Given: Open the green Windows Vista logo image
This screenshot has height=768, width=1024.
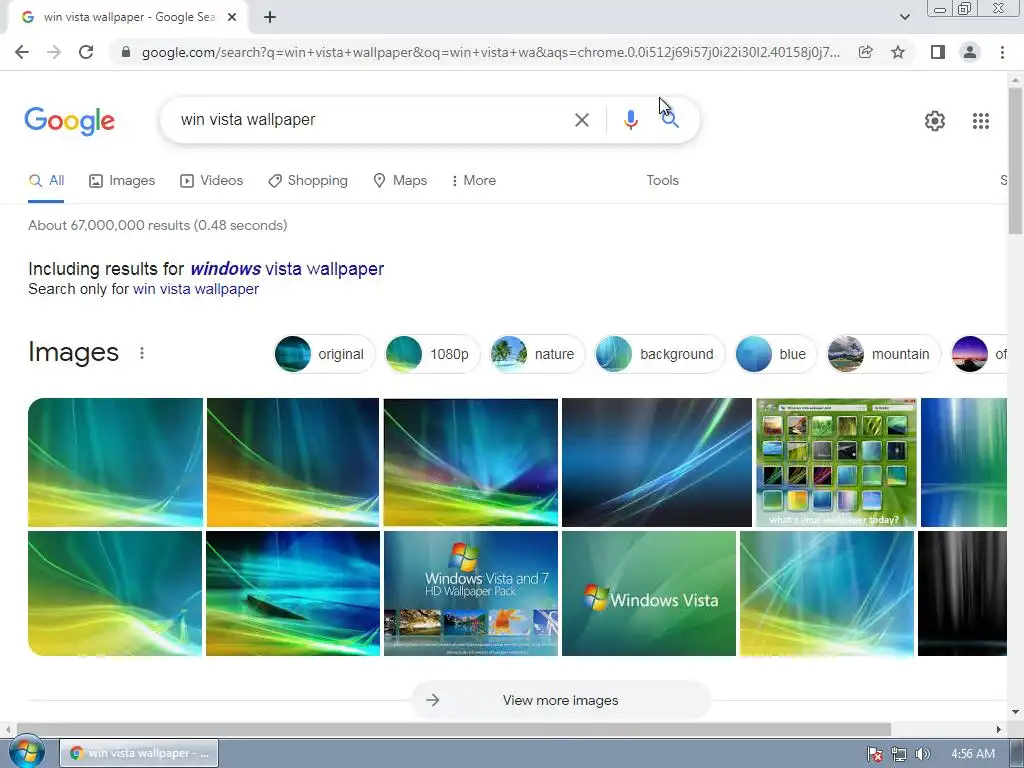Looking at the screenshot, I should tap(648, 594).
